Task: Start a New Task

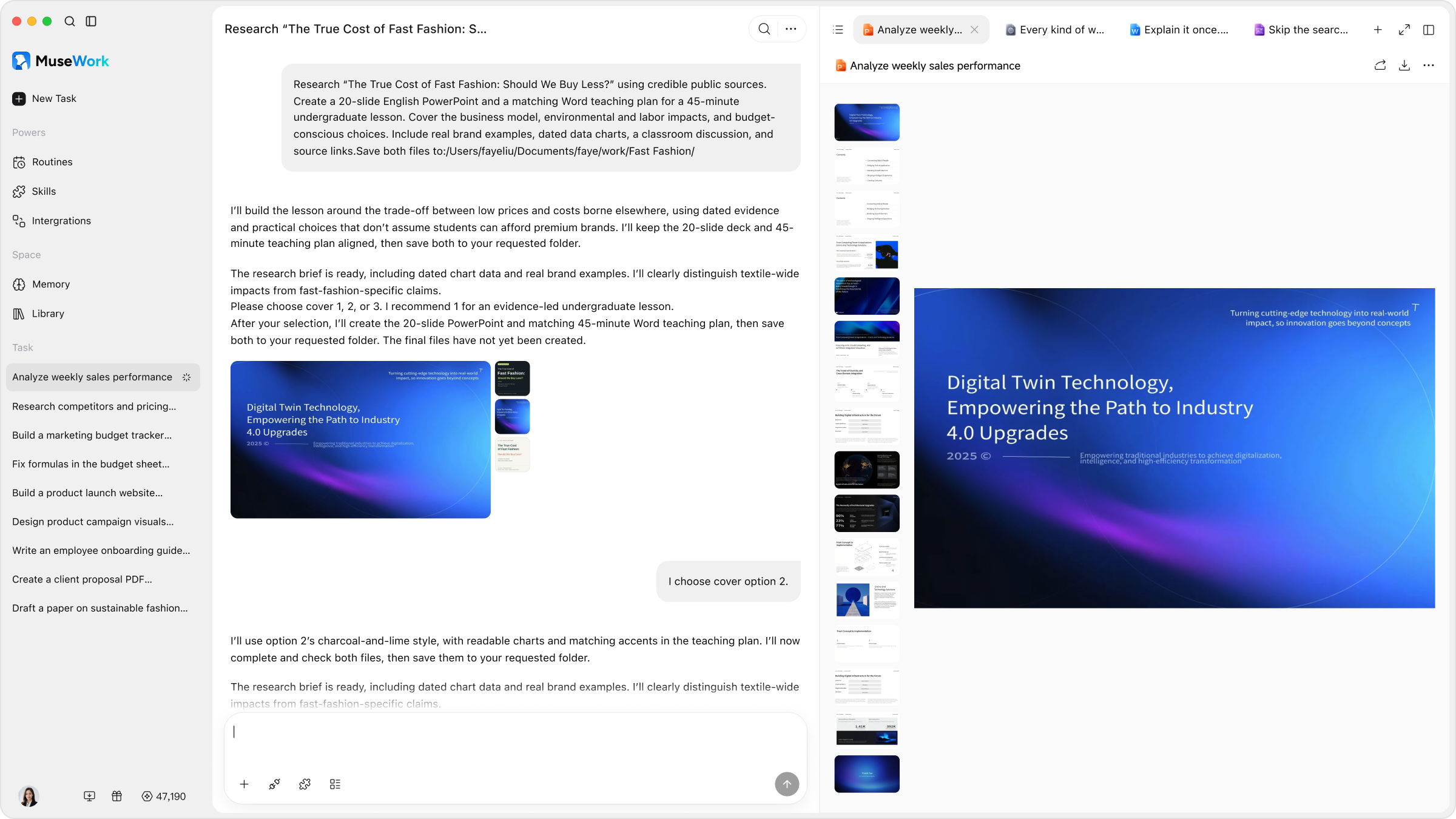Action: [x=44, y=98]
